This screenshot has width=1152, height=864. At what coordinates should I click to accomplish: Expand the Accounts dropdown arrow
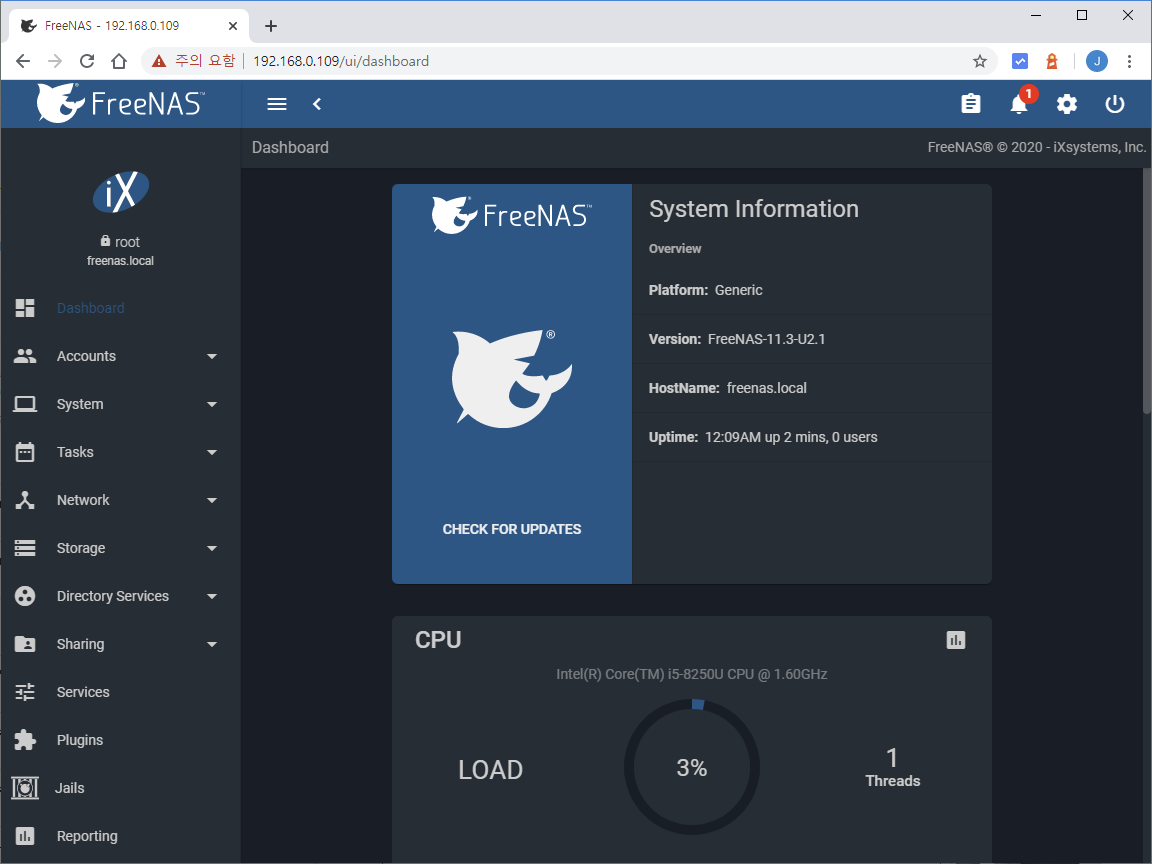[212, 356]
